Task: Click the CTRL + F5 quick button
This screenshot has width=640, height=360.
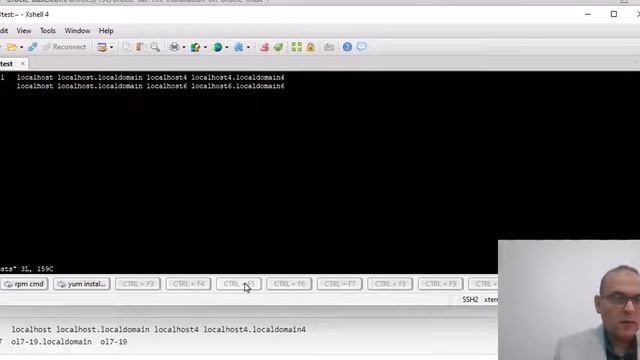Action: [239, 284]
